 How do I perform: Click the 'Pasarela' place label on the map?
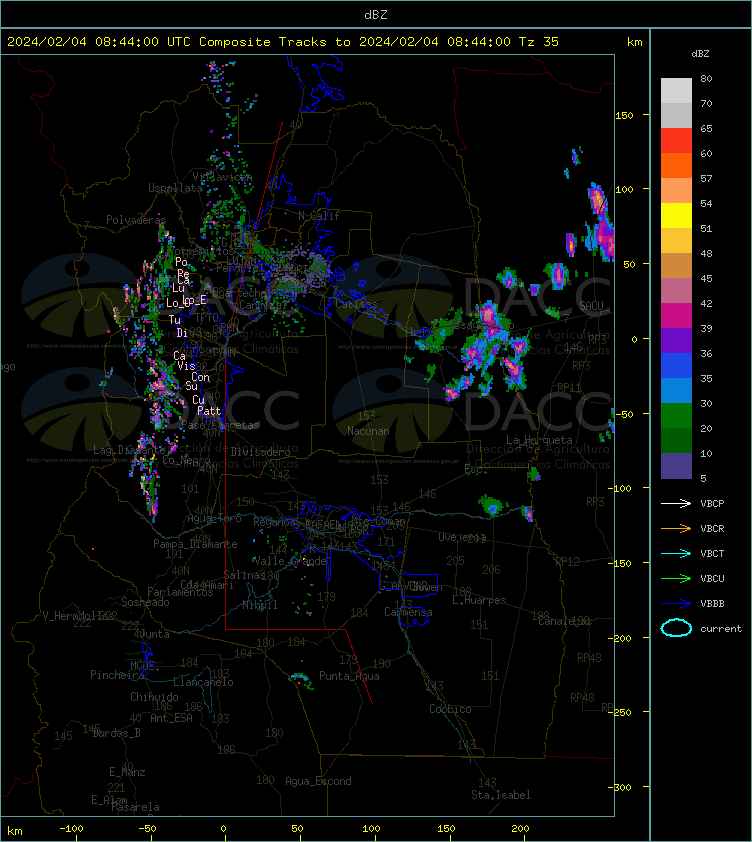click(x=135, y=807)
